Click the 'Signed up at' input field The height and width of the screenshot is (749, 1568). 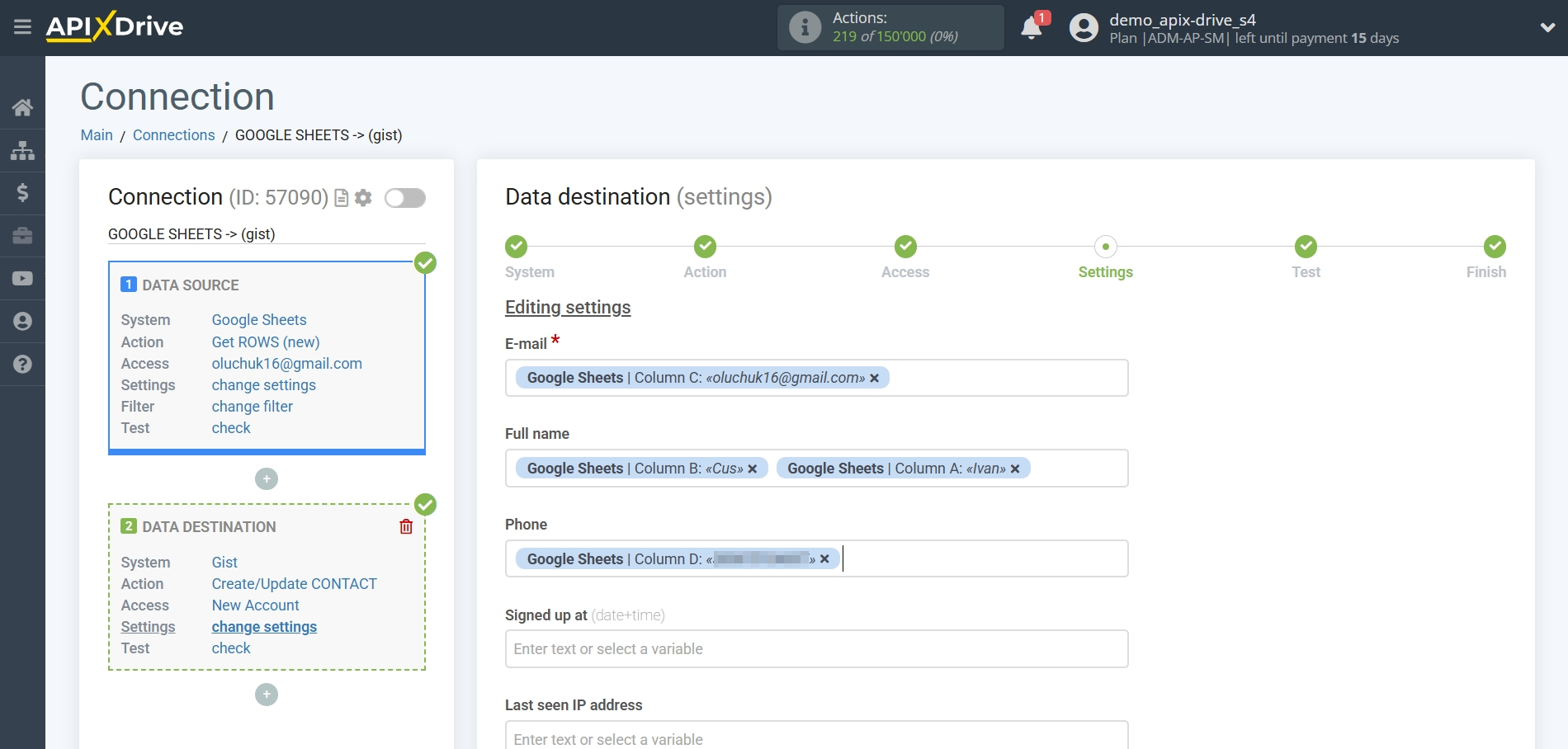[x=817, y=649]
